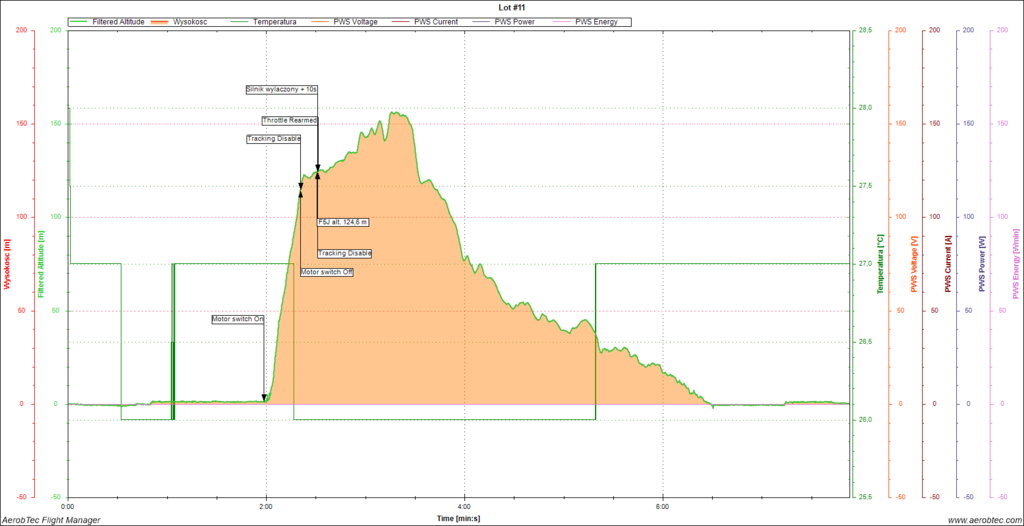Click the chart title 'Lot #11'
Viewport: 1024px width, 526px height.
[509, 7]
